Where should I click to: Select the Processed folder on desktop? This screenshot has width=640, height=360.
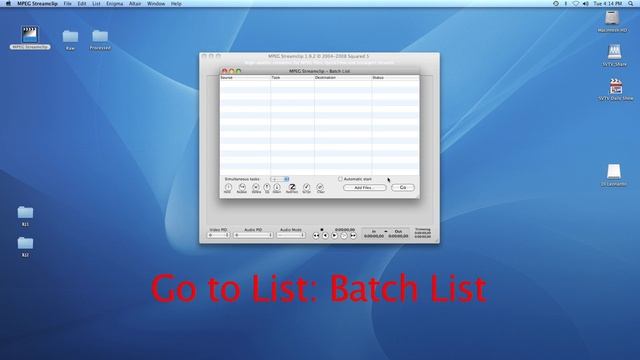[x=100, y=40]
